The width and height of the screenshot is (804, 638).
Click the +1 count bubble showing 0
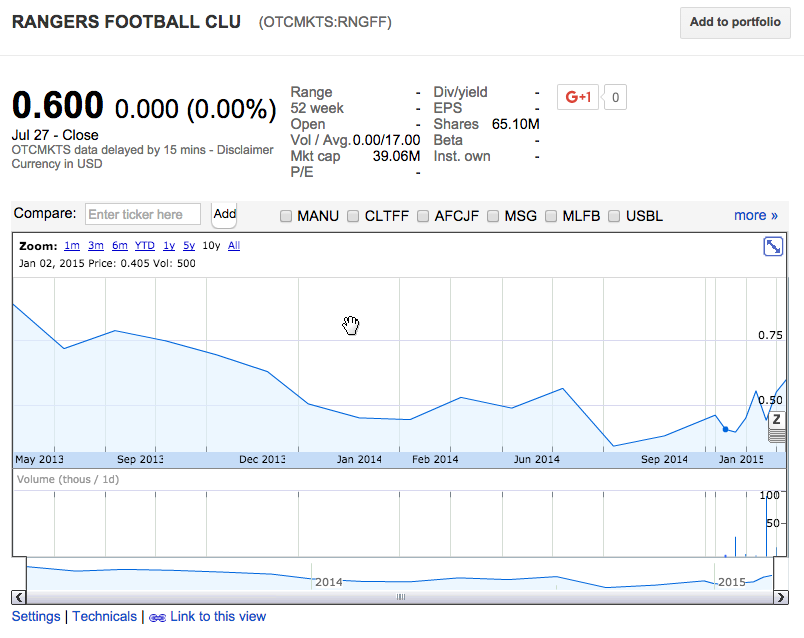click(615, 97)
